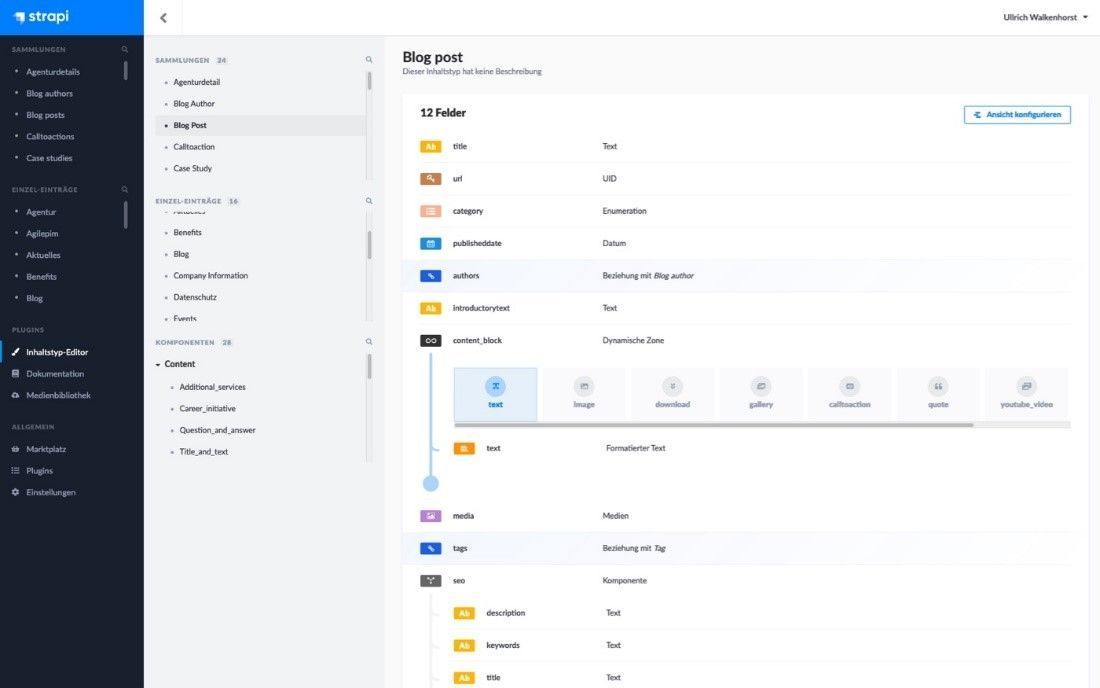Click the Strapi logo

pos(43,16)
